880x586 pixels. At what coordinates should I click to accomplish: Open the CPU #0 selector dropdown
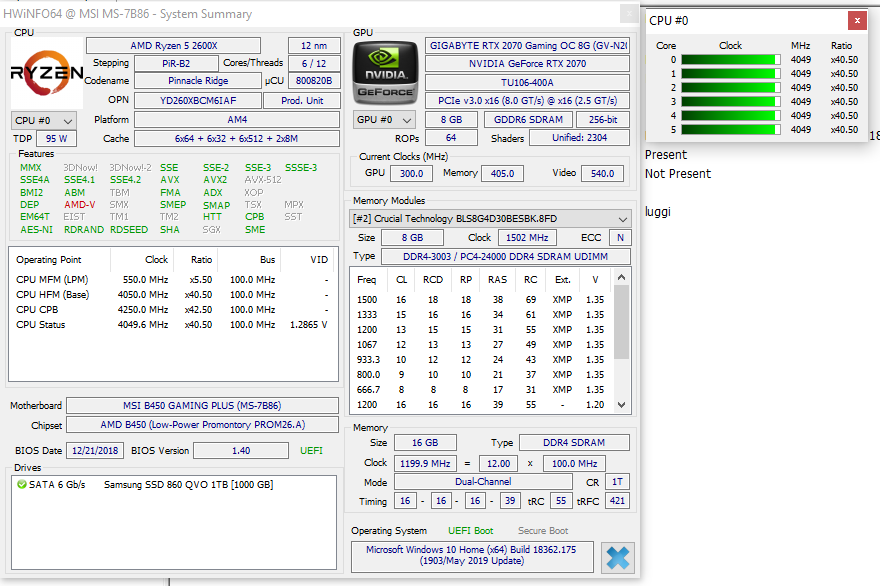tap(44, 121)
